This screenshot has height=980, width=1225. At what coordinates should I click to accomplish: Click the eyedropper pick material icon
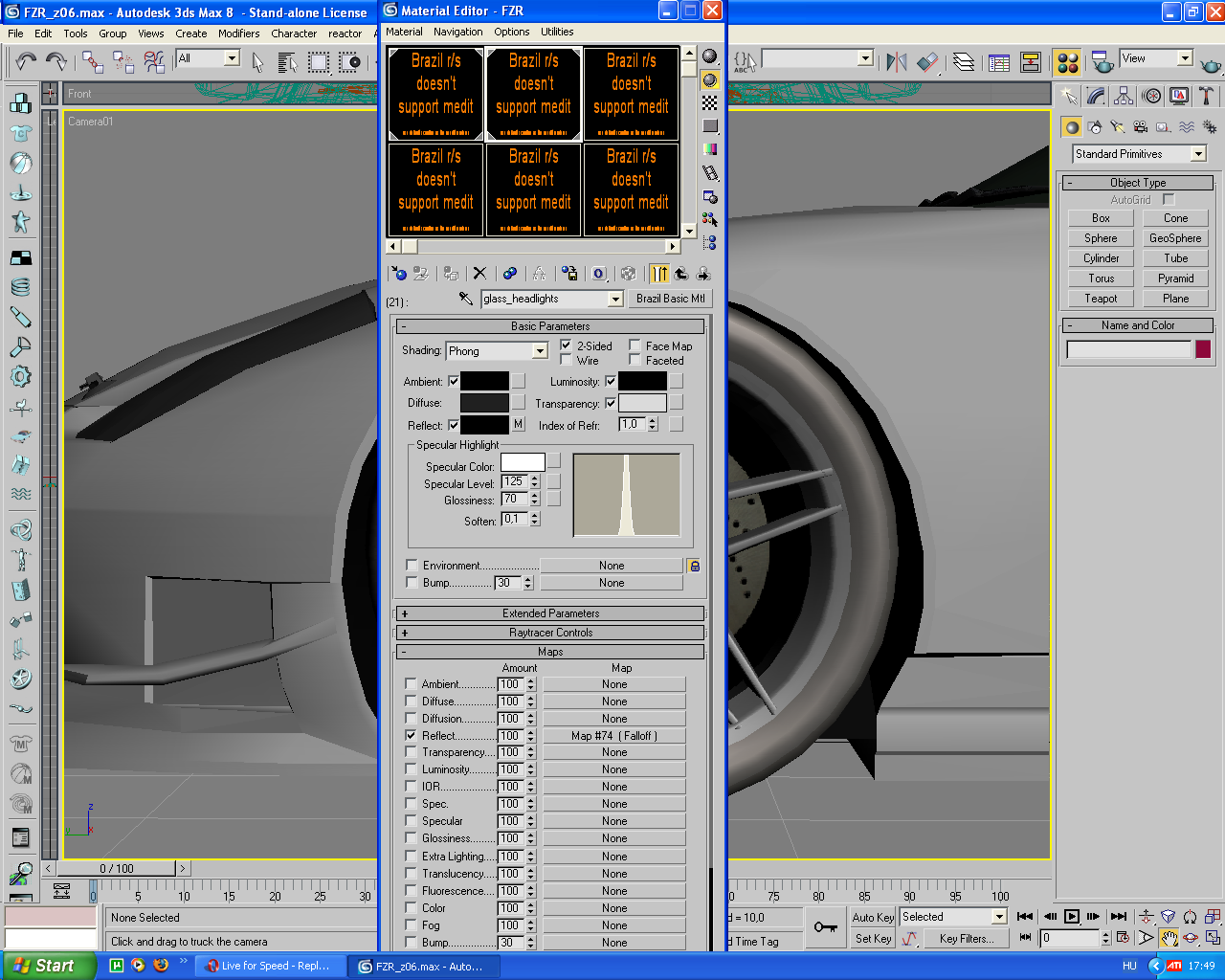pos(466,299)
